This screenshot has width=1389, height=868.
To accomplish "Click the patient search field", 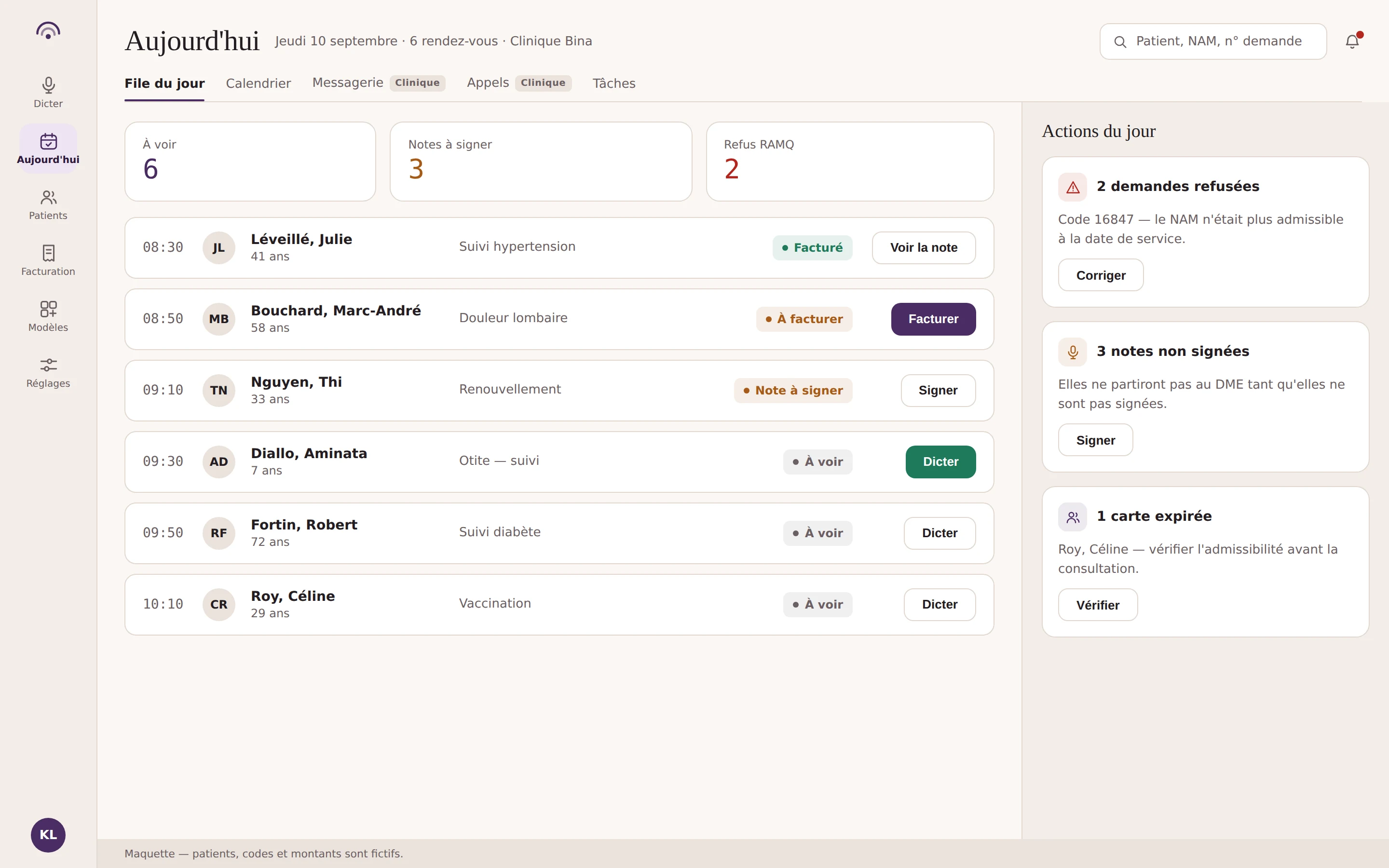I will [1213, 41].
